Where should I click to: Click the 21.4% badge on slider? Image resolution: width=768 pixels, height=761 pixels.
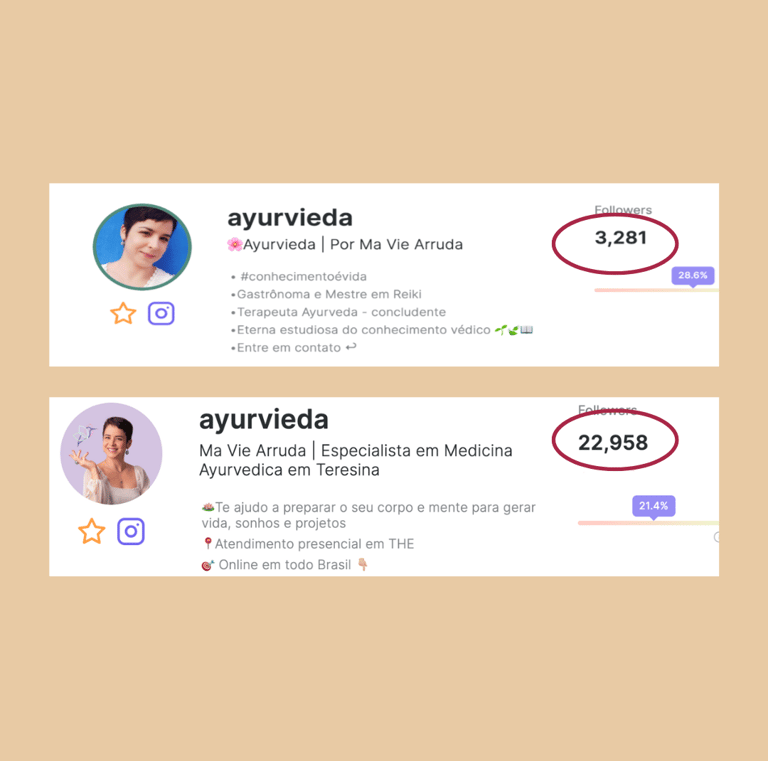[653, 506]
